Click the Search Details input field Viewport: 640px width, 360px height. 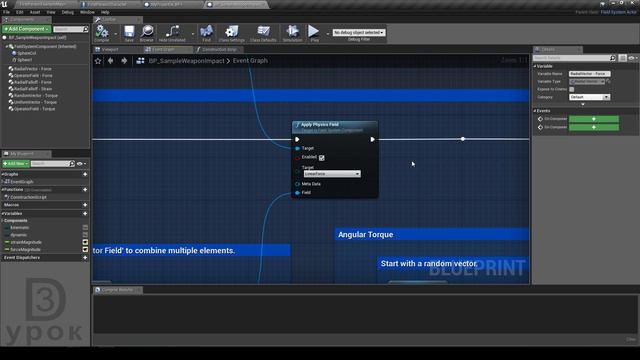click(571, 58)
